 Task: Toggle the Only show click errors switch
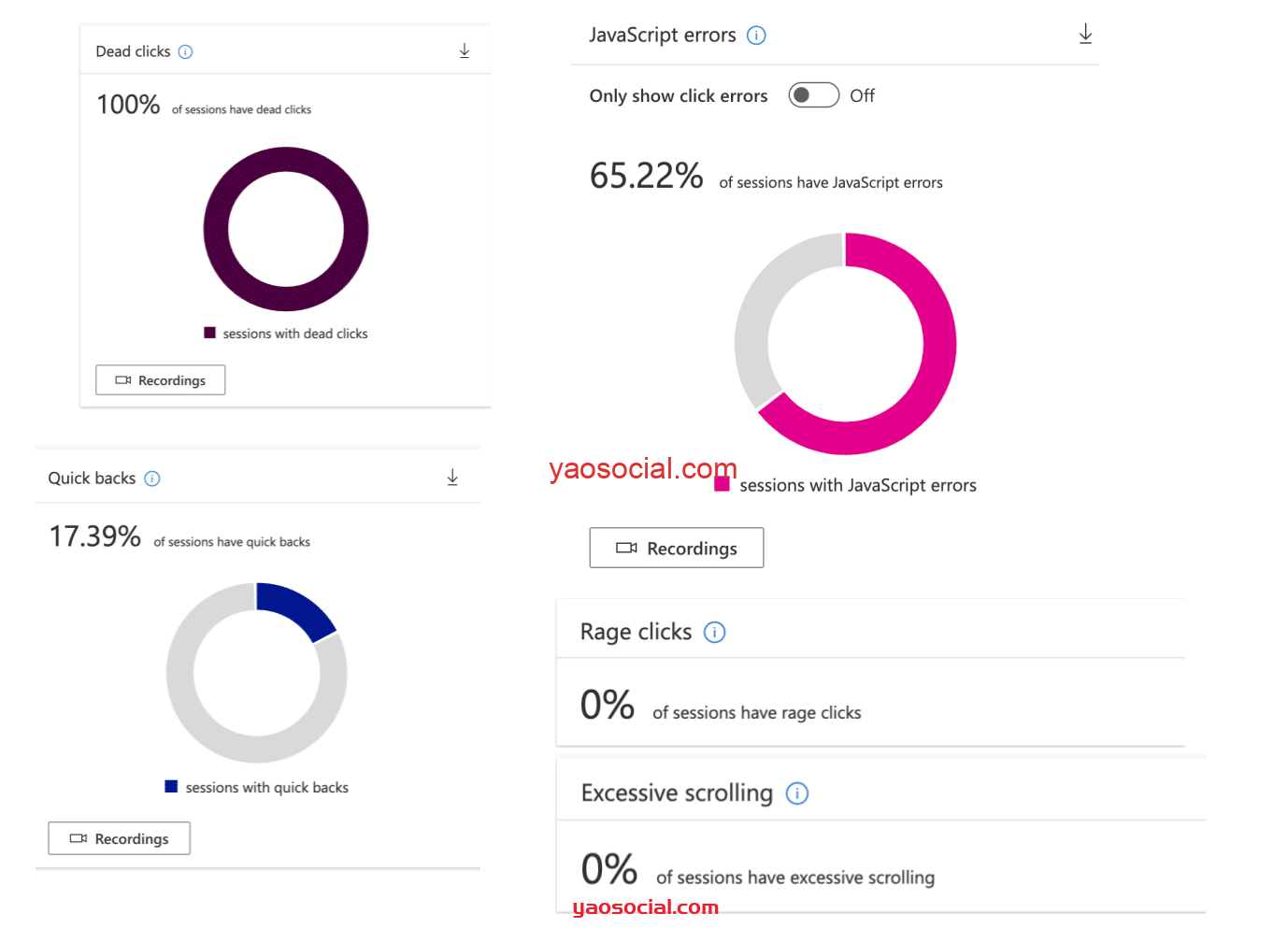tap(813, 95)
